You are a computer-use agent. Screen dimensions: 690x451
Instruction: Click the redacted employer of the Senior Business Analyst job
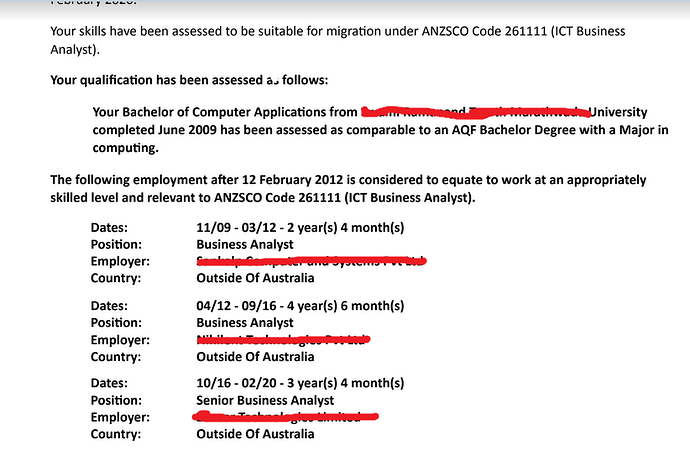point(285,416)
